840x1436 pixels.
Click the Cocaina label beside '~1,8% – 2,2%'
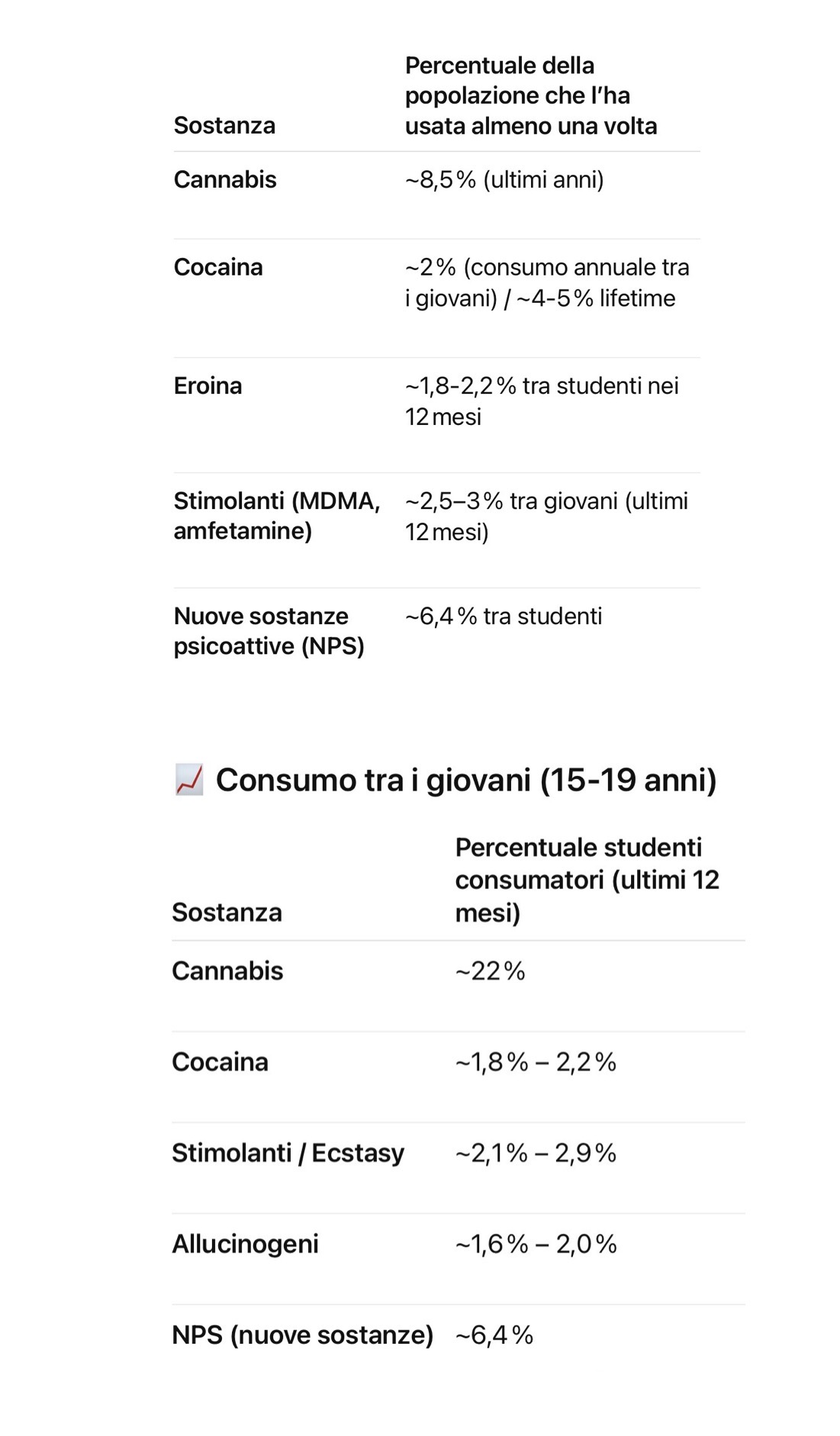[x=220, y=1061]
